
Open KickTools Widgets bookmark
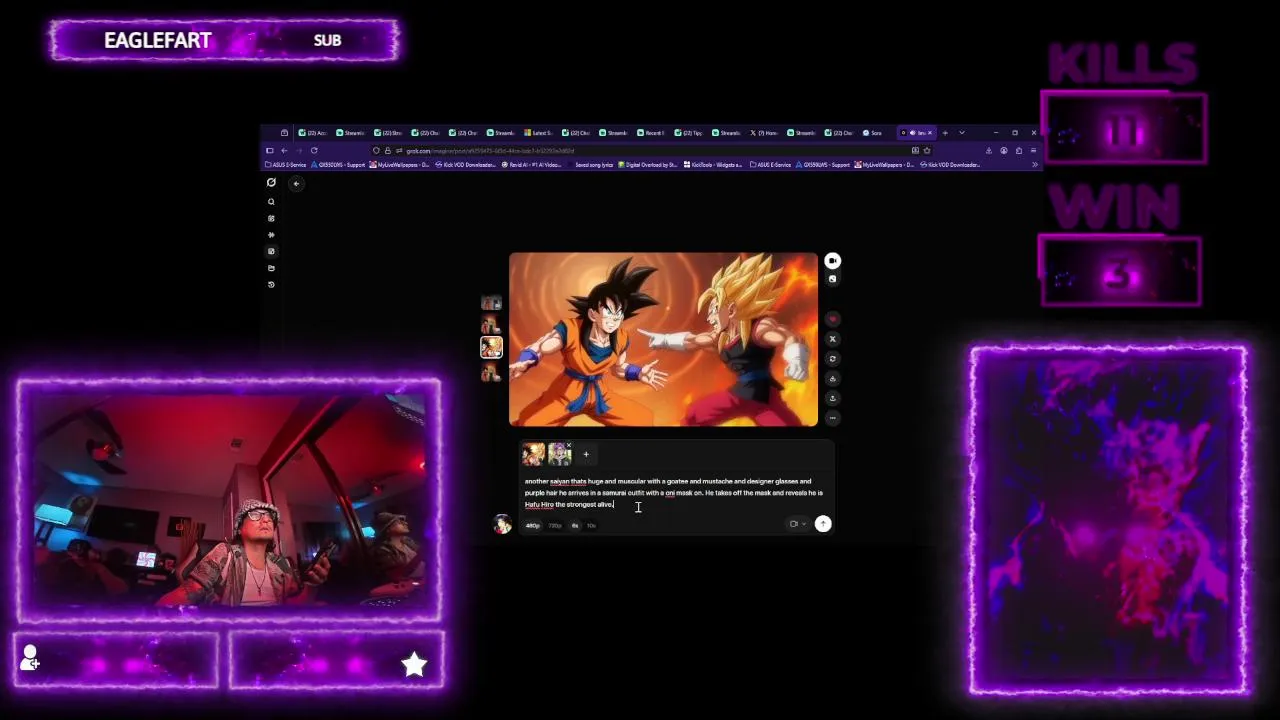coord(713,165)
